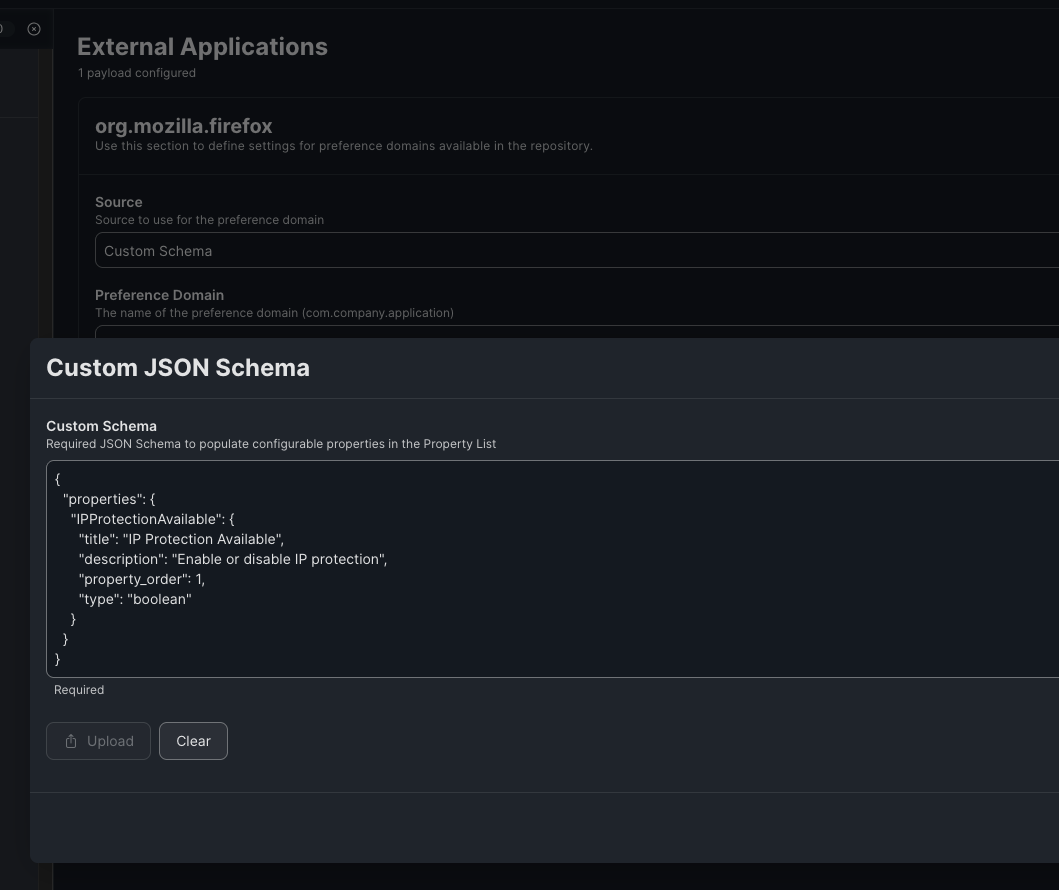Image resolution: width=1059 pixels, height=890 pixels.
Task: Click the circled X icon at top left
Action: [x=34, y=29]
